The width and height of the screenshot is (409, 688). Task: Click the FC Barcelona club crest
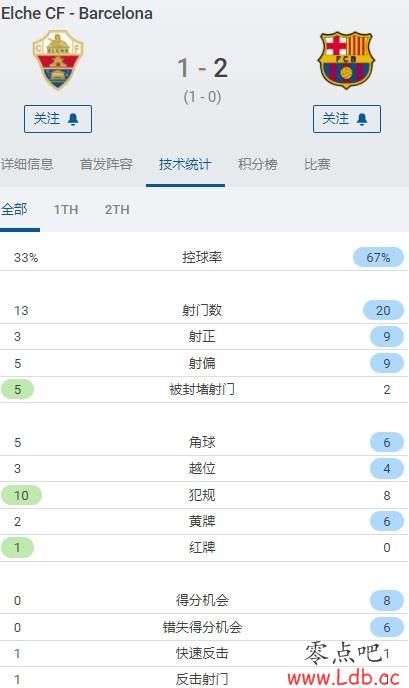(346, 60)
